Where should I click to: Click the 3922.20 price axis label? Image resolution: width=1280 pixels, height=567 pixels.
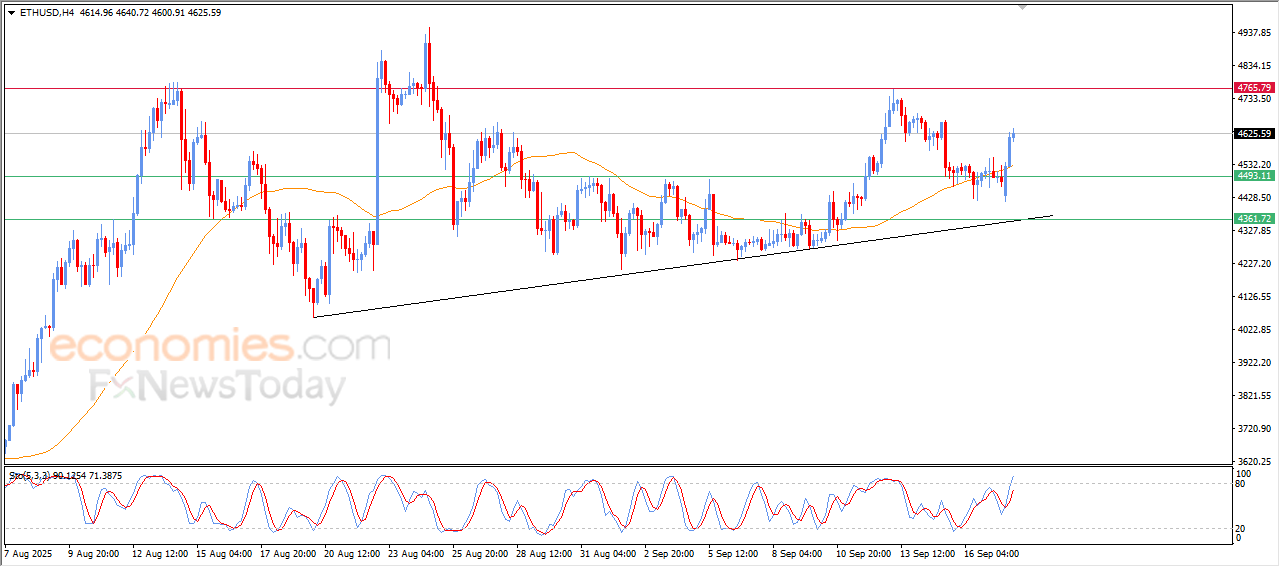click(x=1254, y=363)
